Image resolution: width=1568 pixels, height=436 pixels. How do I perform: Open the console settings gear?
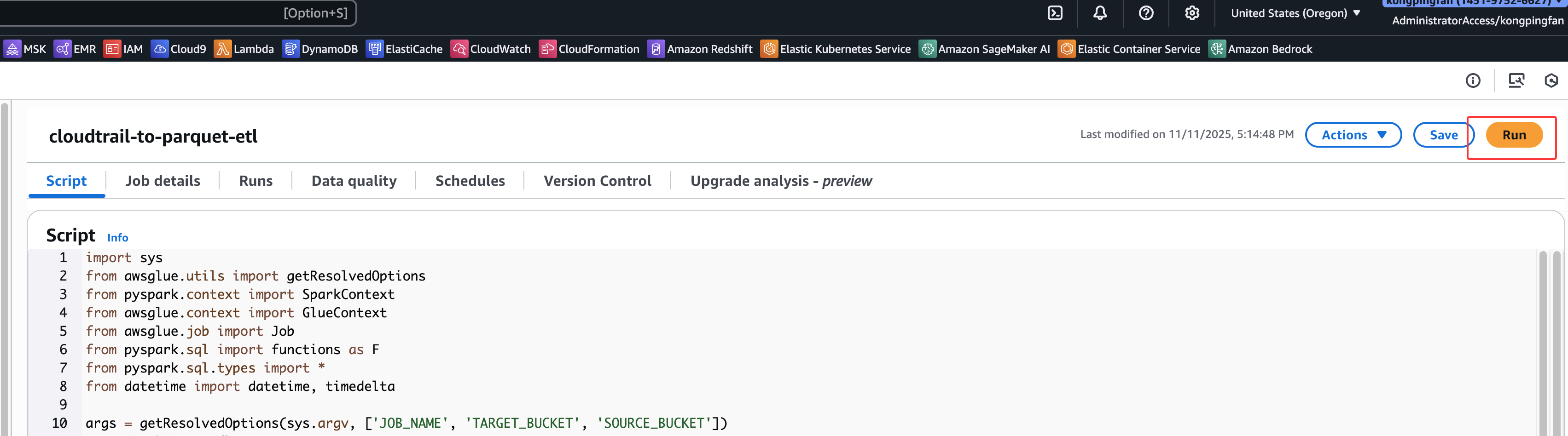tap(1192, 13)
